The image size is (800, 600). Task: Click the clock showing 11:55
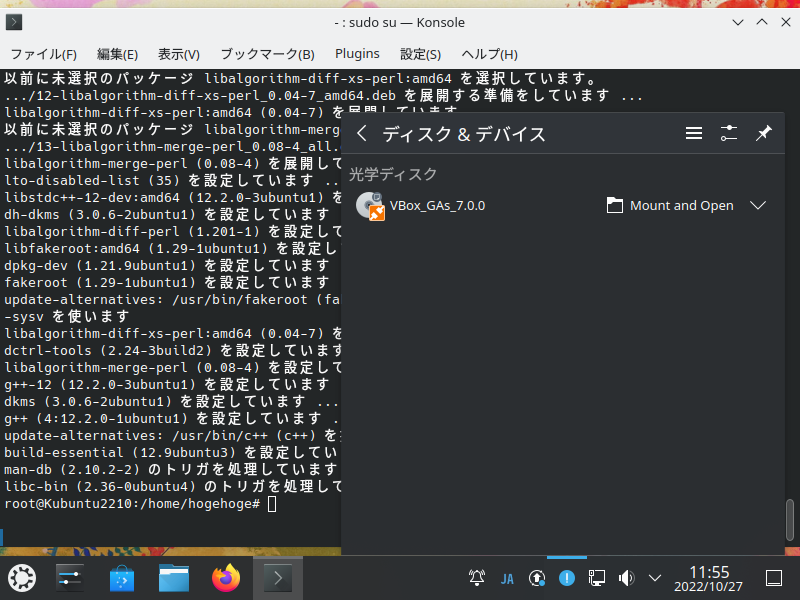708,579
